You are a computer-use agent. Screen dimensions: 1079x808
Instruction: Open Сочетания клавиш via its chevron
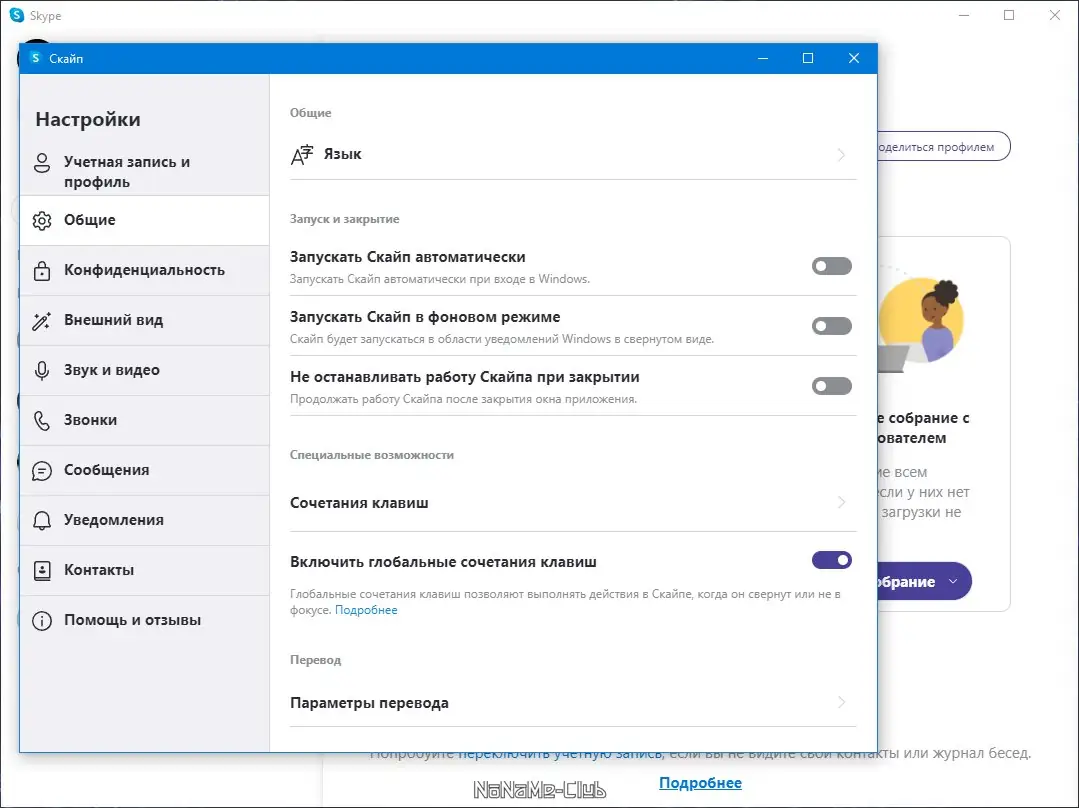(842, 502)
